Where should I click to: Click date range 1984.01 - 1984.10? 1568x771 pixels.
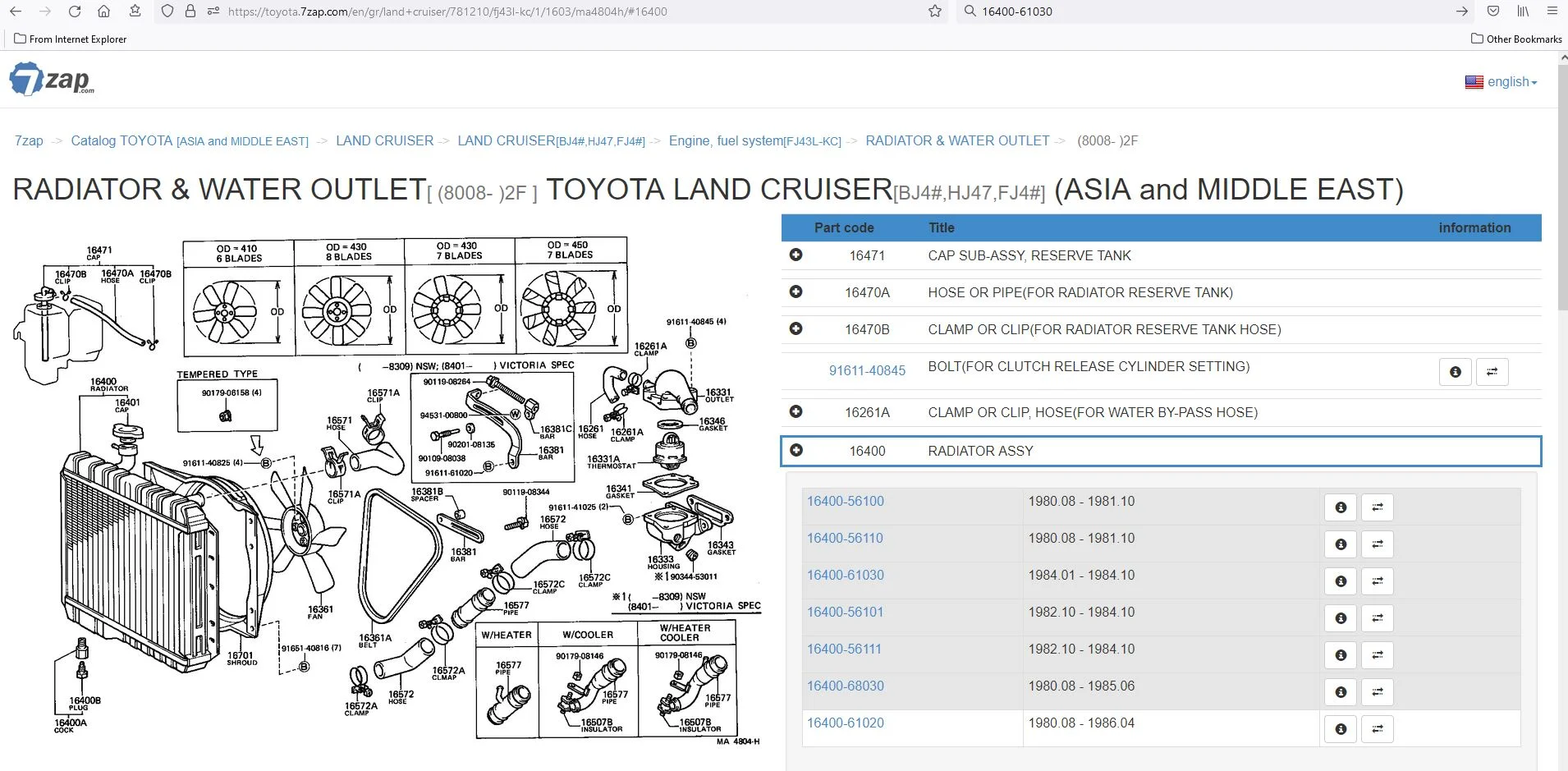click(x=1081, y=576)
